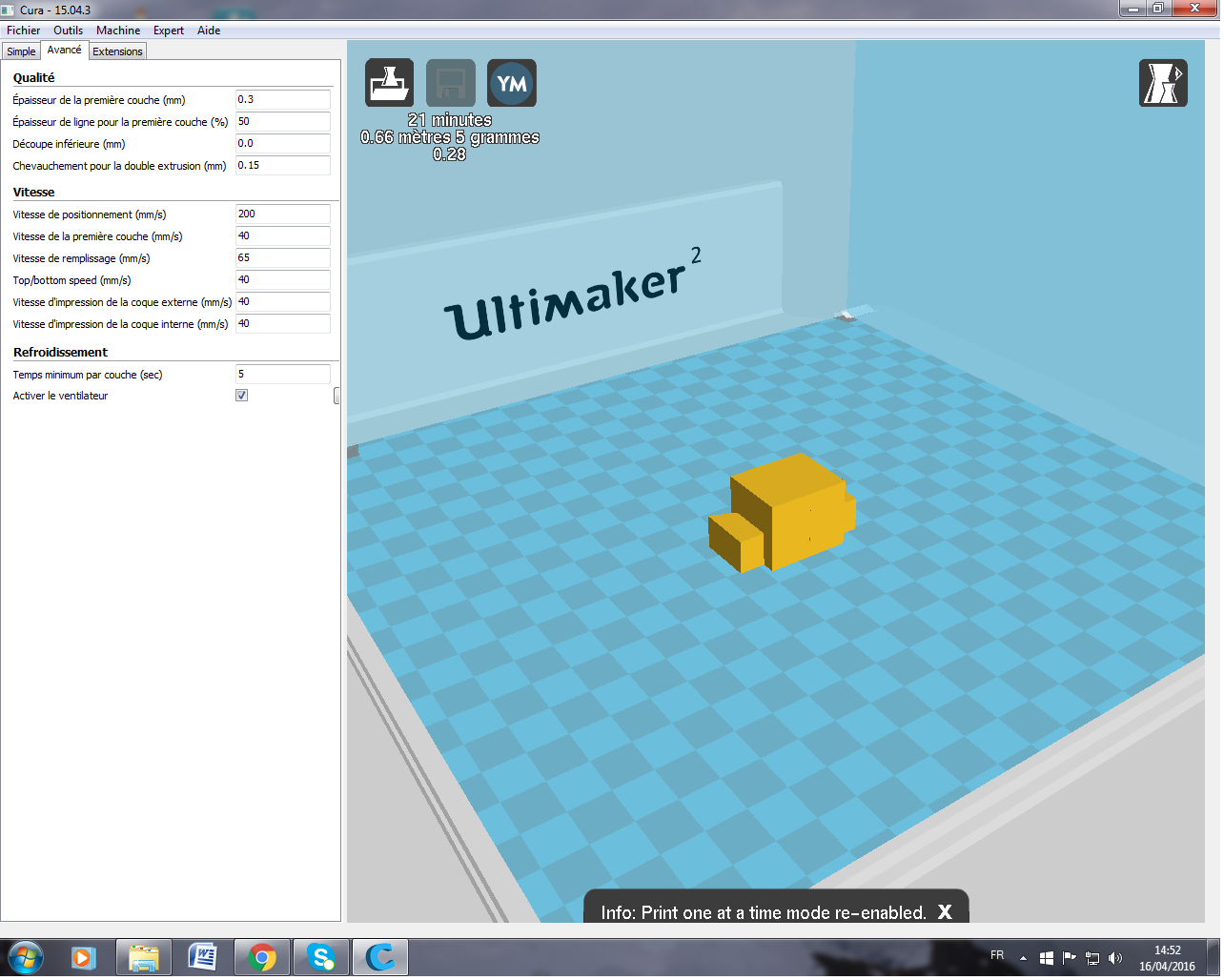Screen dimensions: 1224x980
Task: Click the Épaisseur de la première couche field
Action: pos(283,100)
